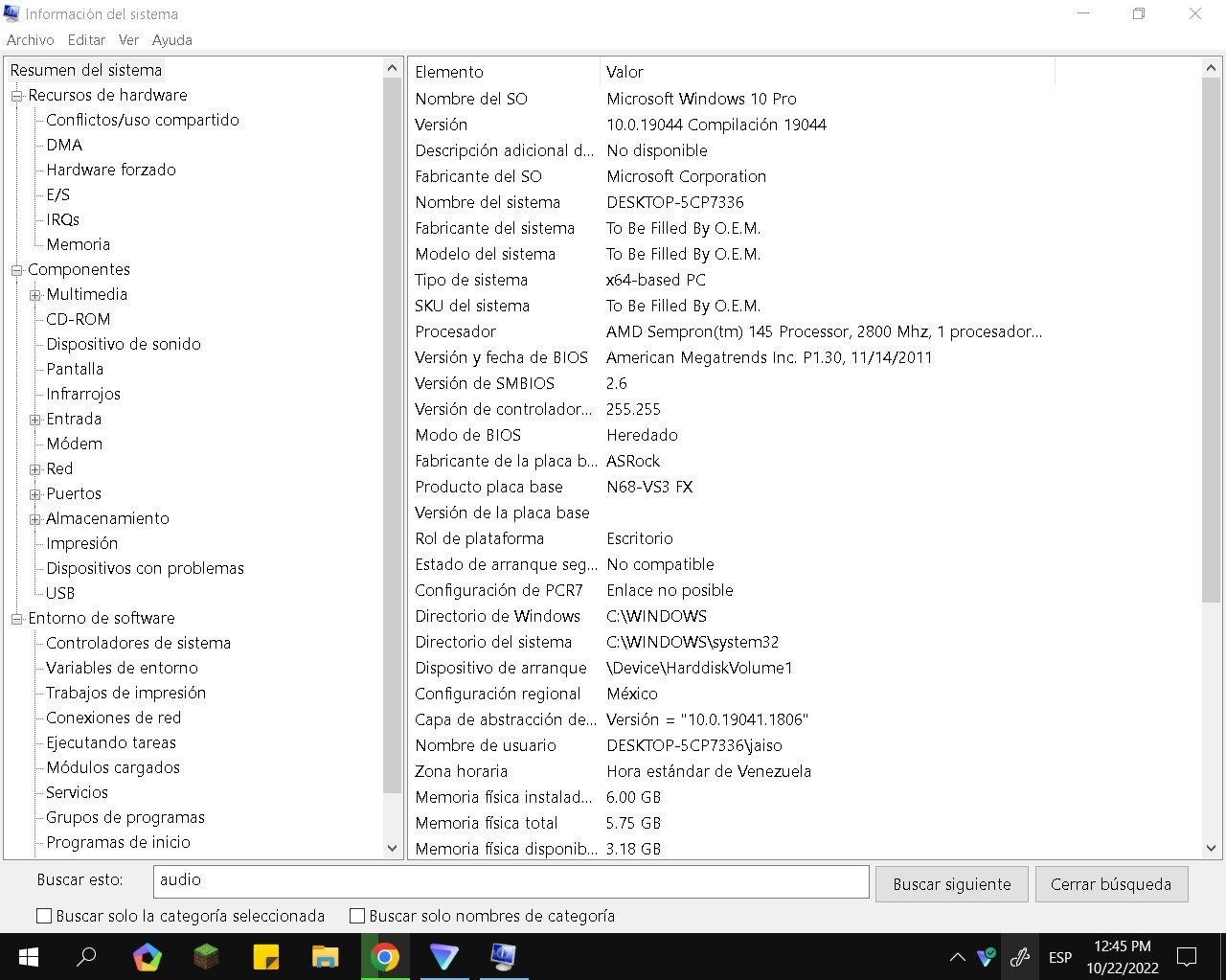Screen dimensions: 1226x980
Task: Select CD-ROM tree item
Action: click(x=78, y=319)
